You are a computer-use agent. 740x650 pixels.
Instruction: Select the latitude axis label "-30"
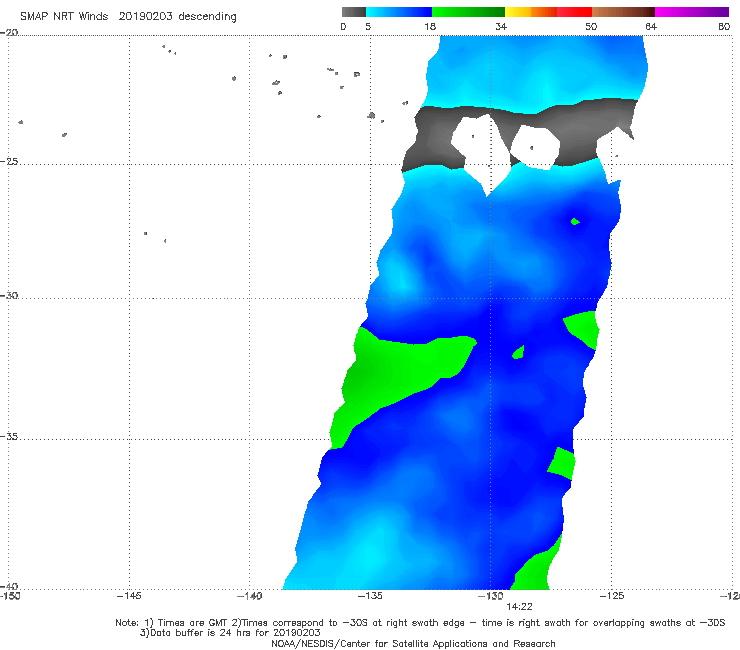[x=9, y=295]
